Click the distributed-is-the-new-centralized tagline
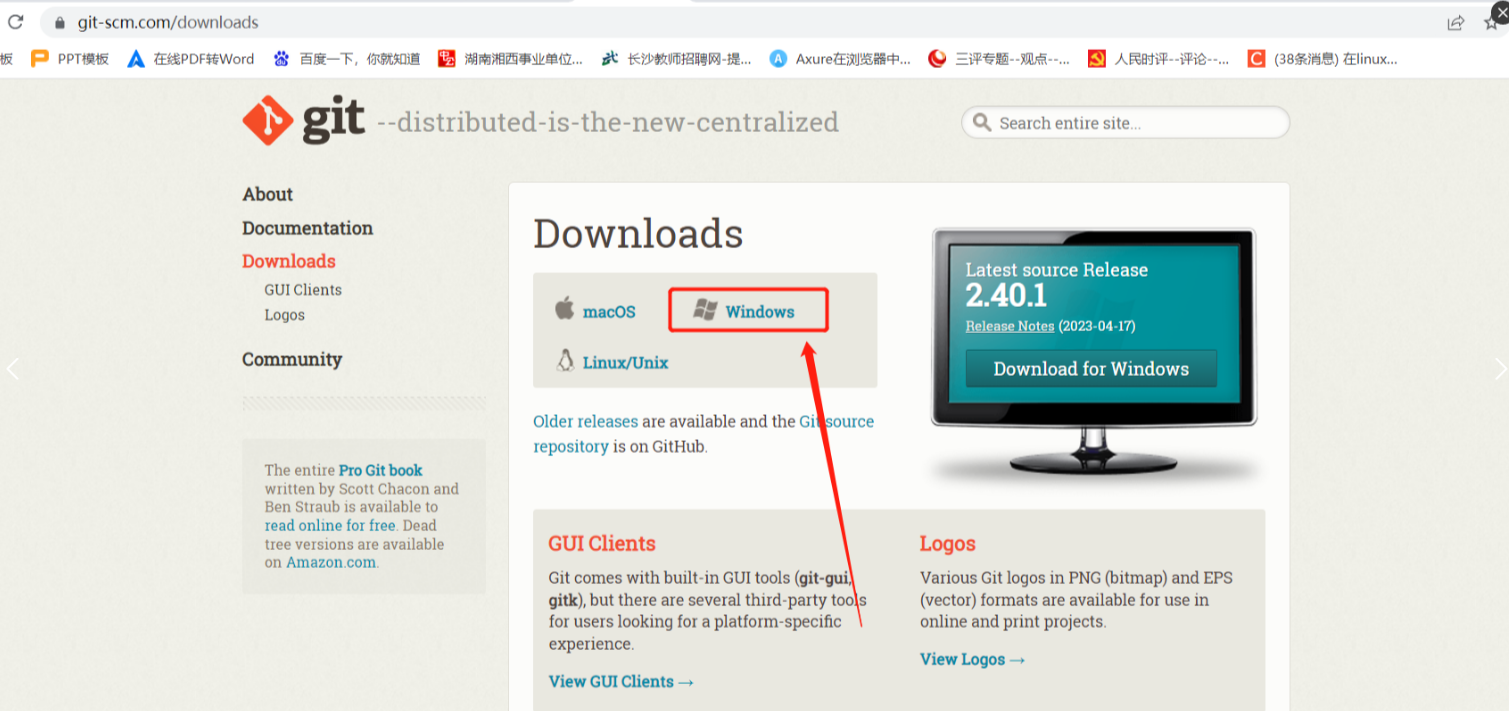The image size is (1509, 711). click(x=608, y=123)
